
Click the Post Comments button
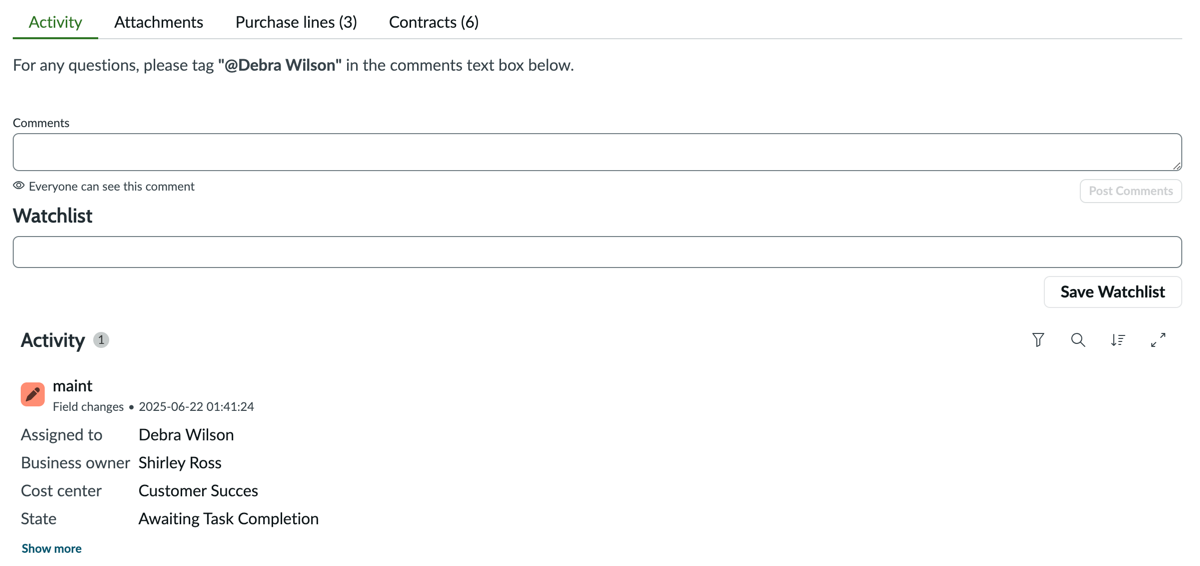coord(1131,191)
